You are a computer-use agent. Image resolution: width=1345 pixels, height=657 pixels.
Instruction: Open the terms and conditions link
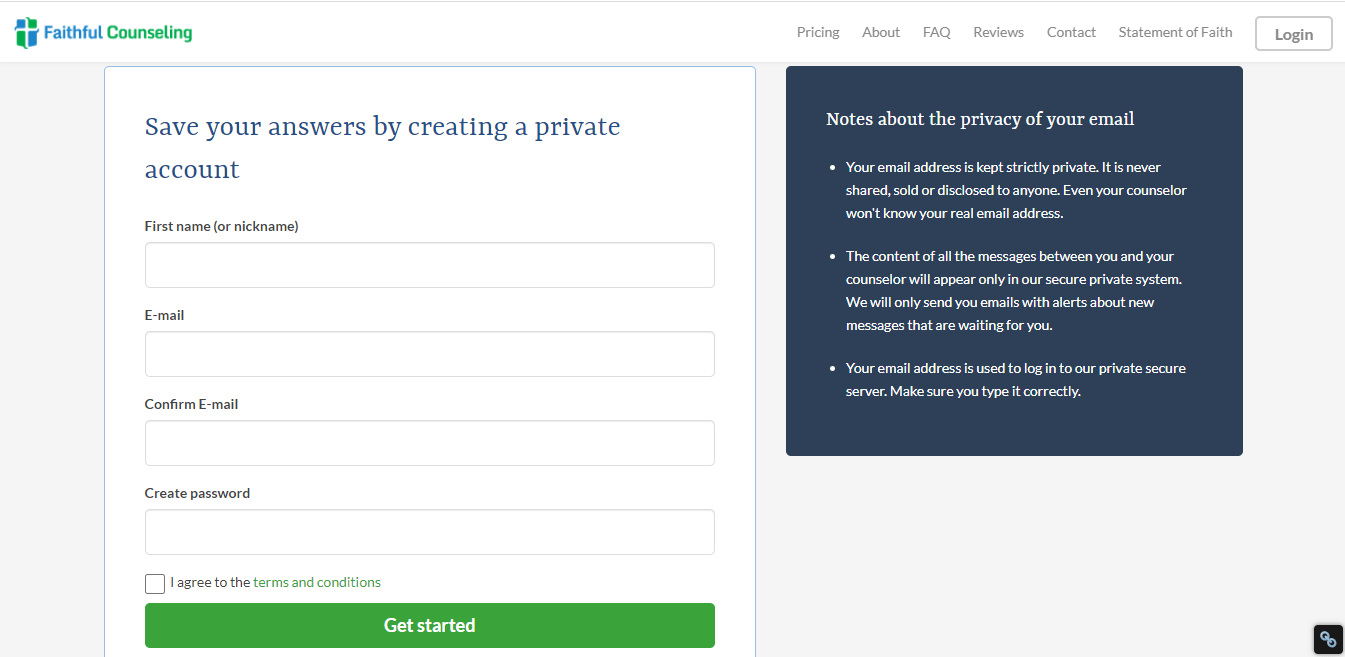point(317,582)
